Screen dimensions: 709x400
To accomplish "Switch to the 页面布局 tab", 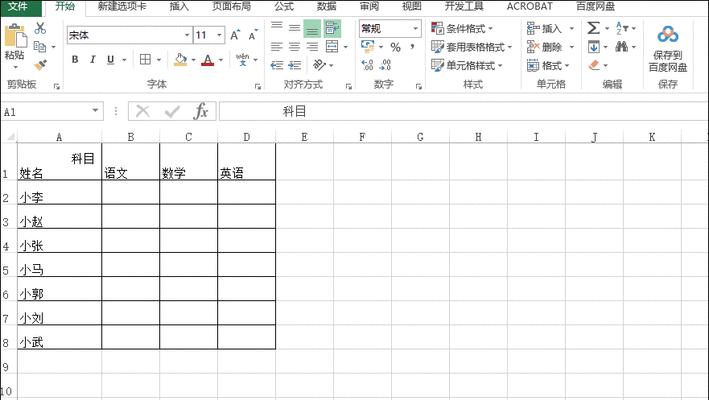I will pyautogui.click(x=232, y=6).
